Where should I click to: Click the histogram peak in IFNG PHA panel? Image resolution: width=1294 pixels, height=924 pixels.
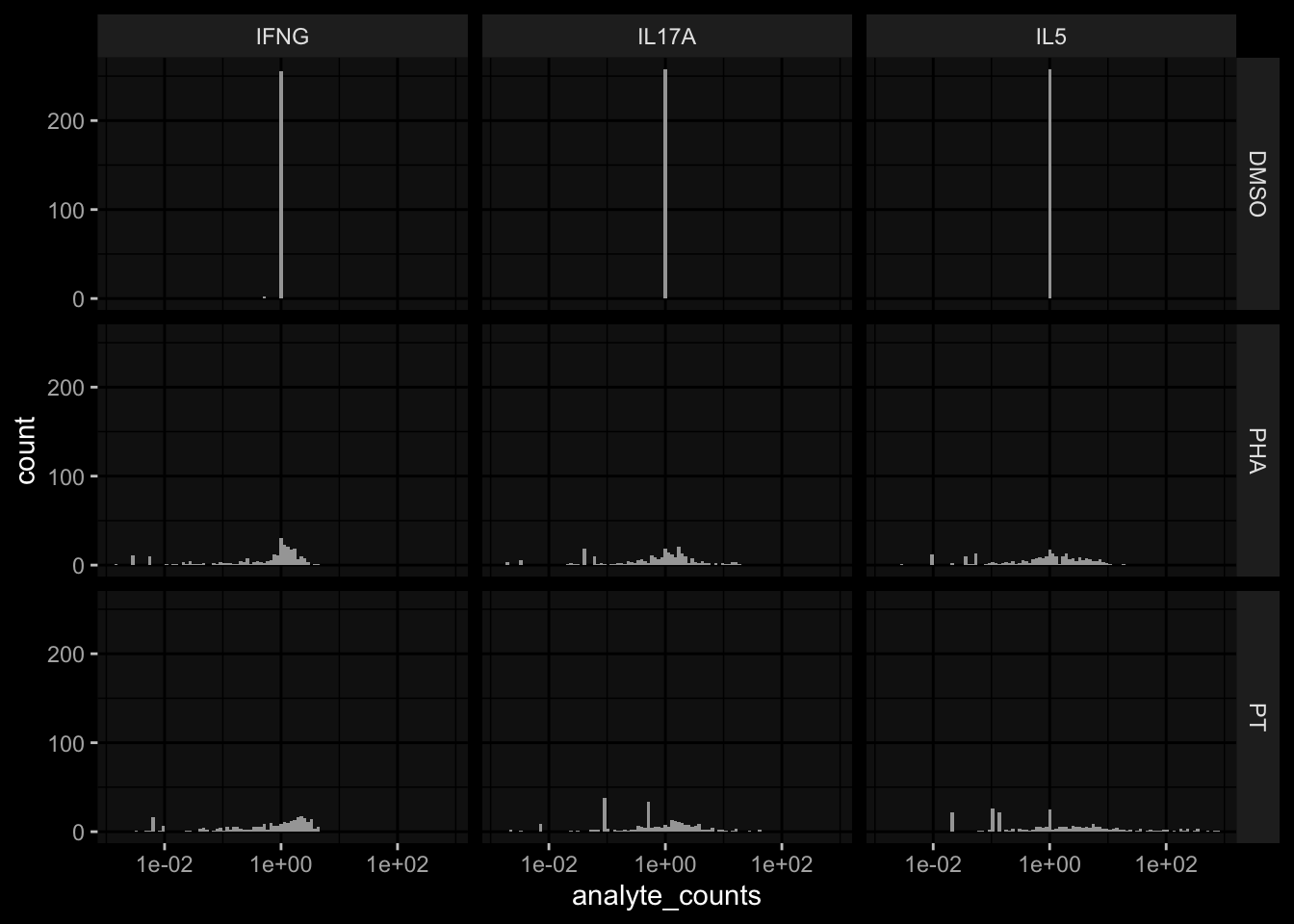coord(281,552)
